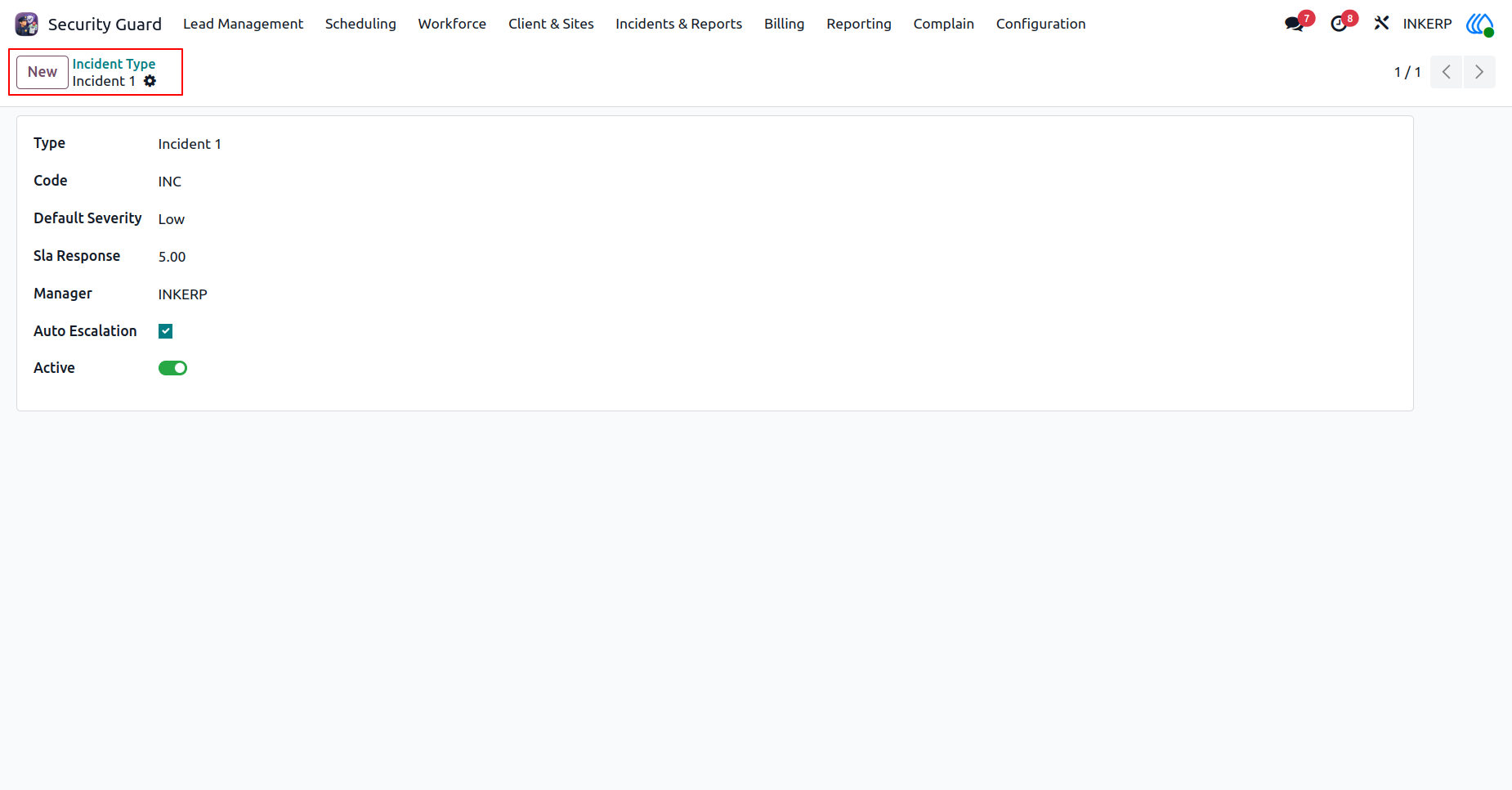The height and width of the screenshot is (790, 1512).
Task: Click the New button
Action: [x=42, y=72]
